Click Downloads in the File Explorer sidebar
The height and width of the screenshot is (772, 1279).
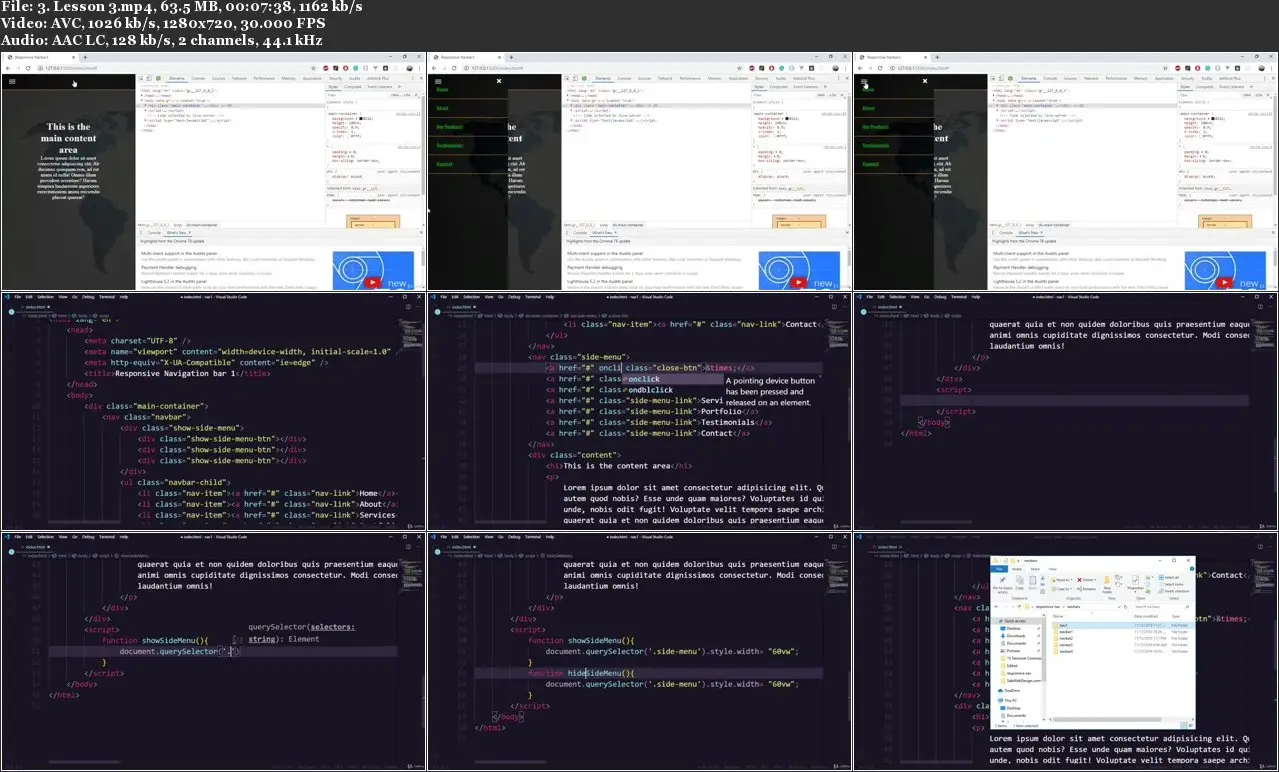(1015, 636)
